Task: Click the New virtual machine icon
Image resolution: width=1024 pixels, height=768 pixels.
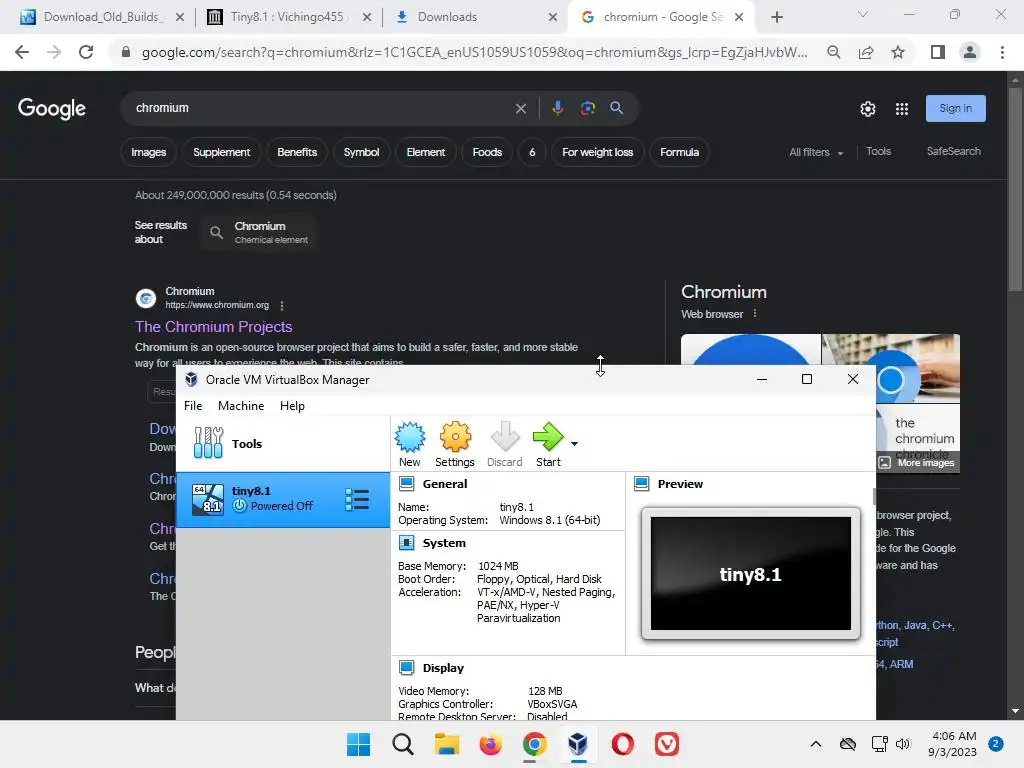Action: point(409,445)
